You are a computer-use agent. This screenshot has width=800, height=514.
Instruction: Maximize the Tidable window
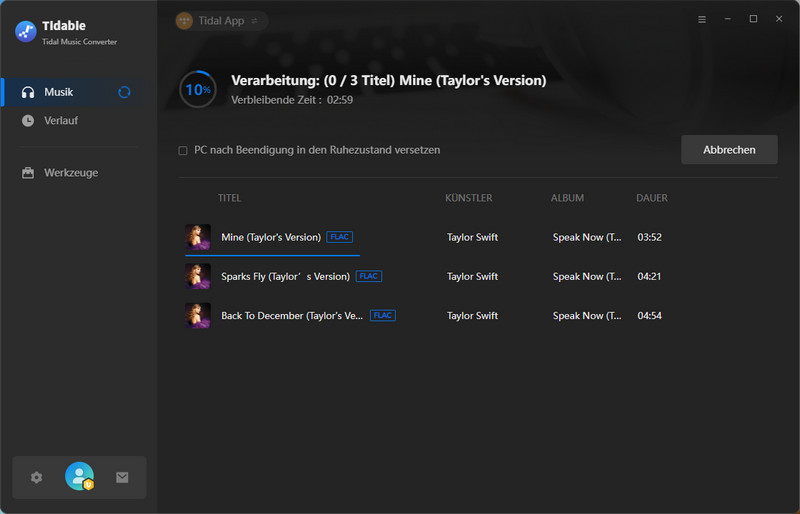[753, 19]
